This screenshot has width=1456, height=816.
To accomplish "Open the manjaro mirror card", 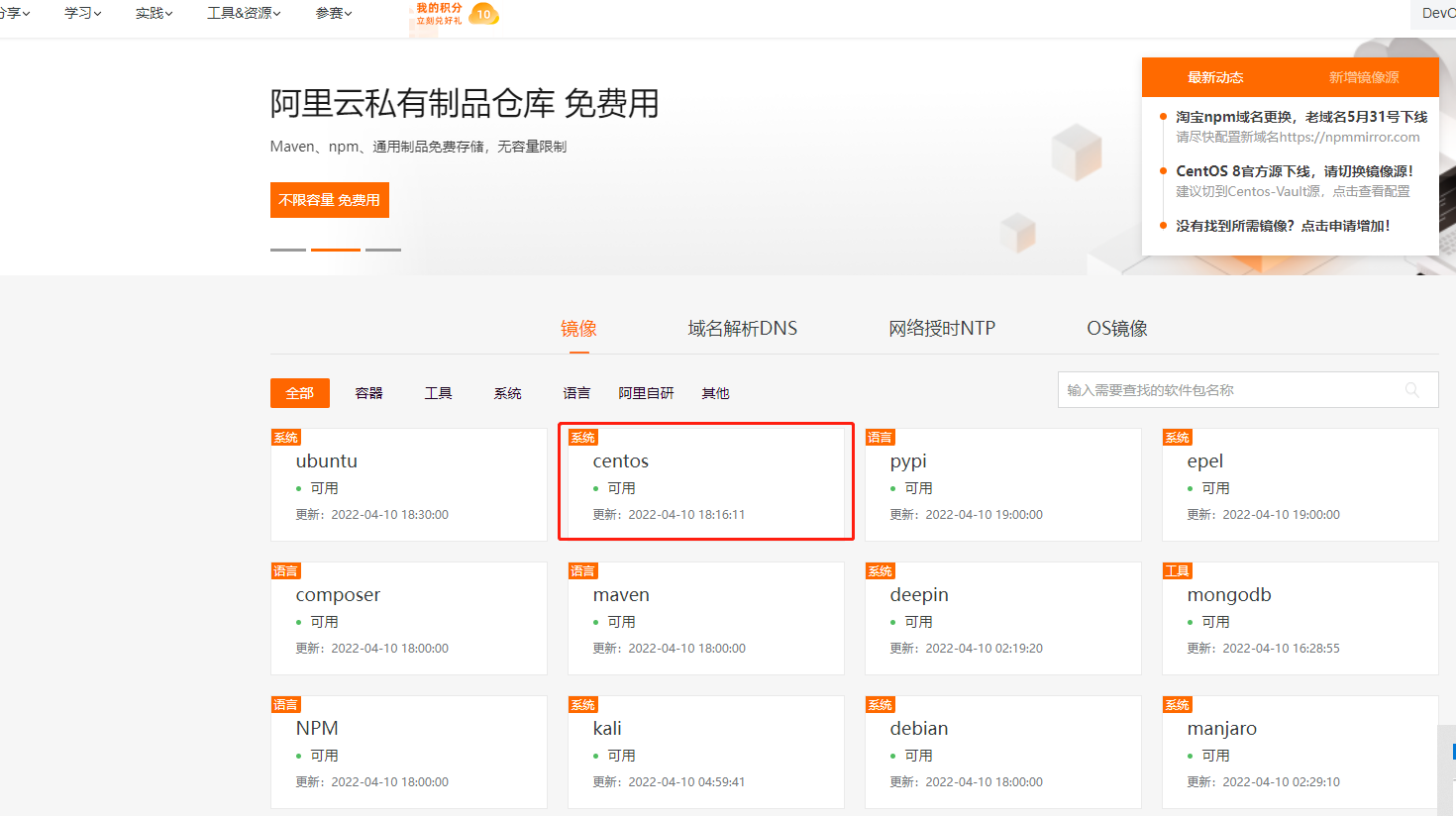I will 1300,752.
